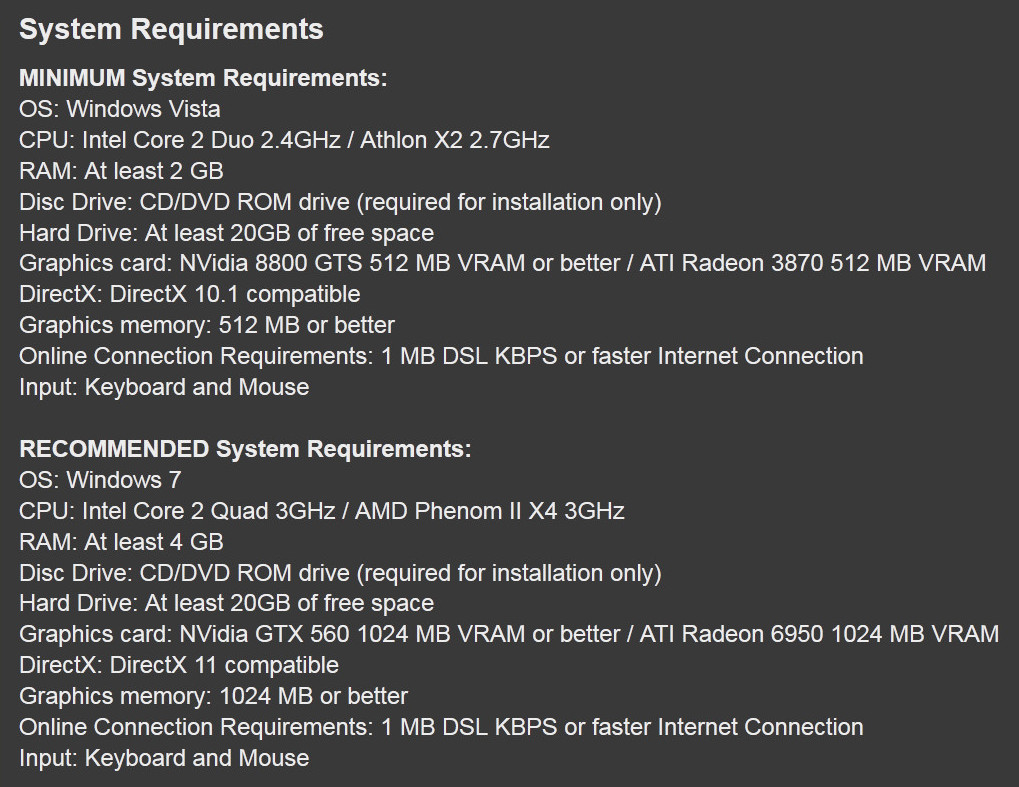The width and height of the screenshot is (1019, 787).
Task: Select the RECOMMENDED System Requirements heading
Action: [x=245, y=449]
